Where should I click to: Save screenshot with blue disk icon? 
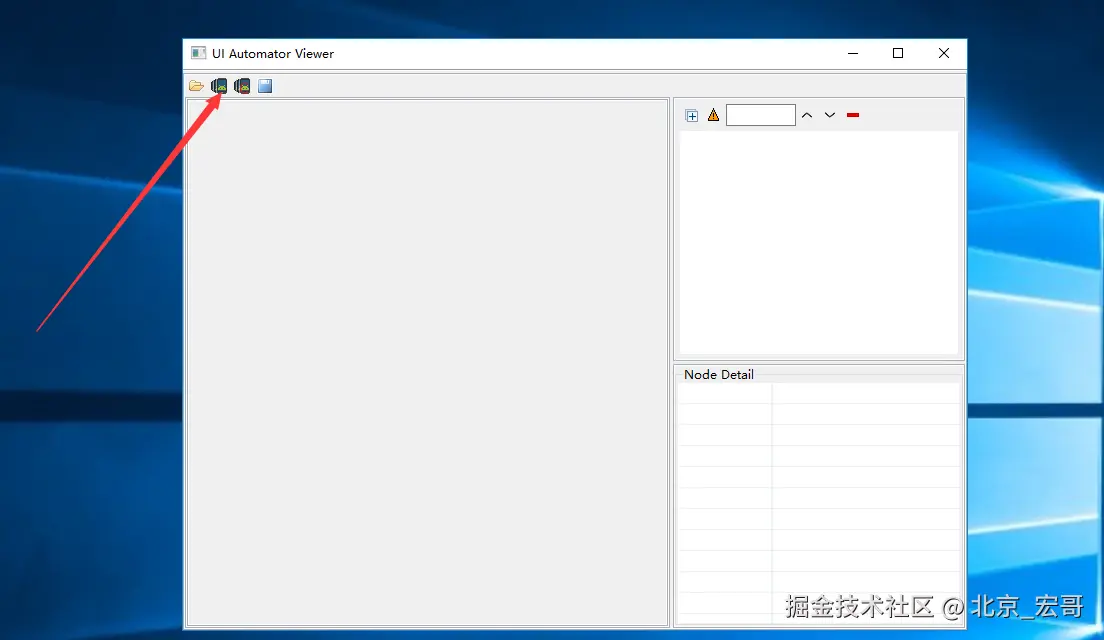pos(265,86)
